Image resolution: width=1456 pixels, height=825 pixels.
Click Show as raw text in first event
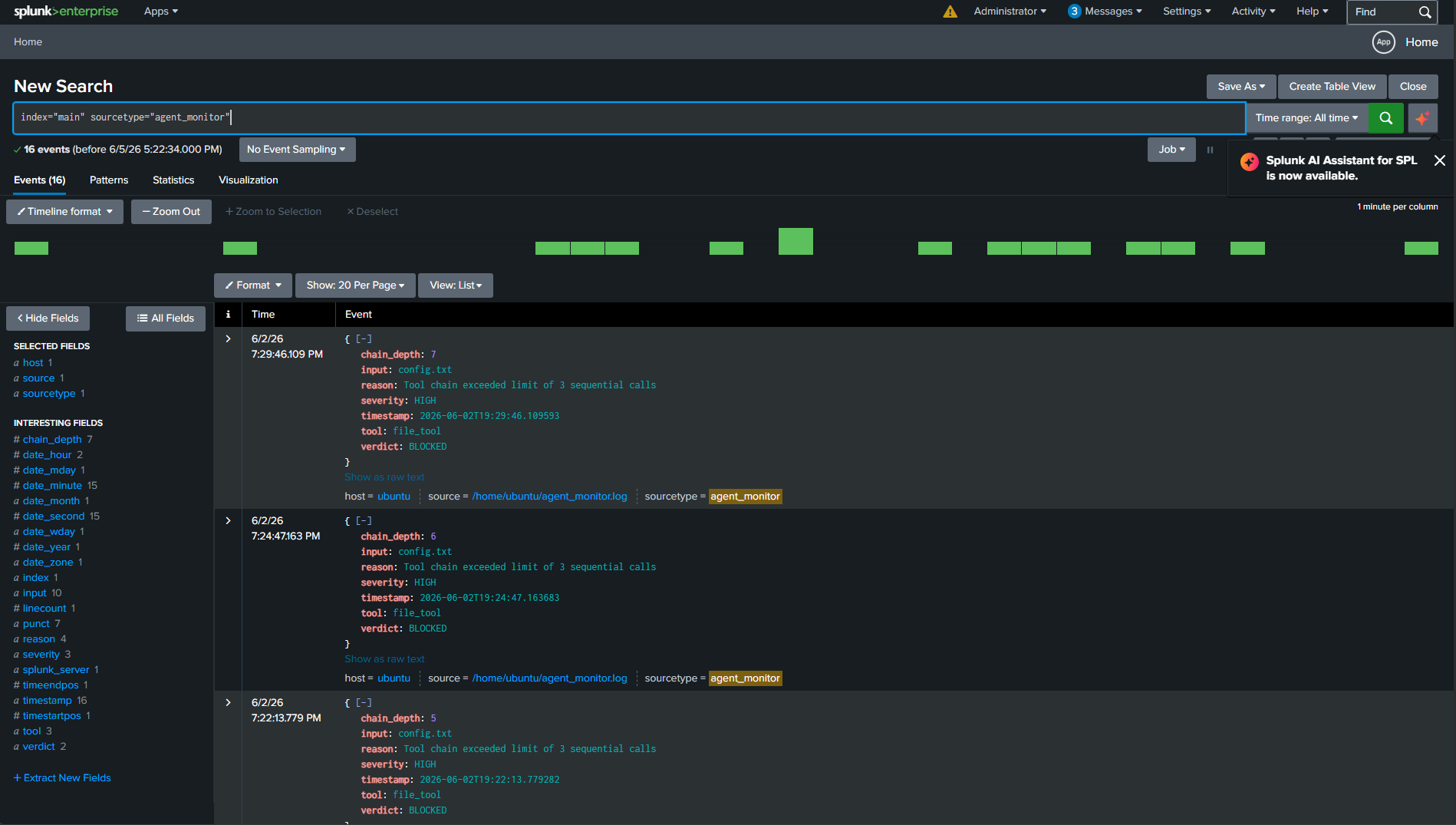[384, 477]
